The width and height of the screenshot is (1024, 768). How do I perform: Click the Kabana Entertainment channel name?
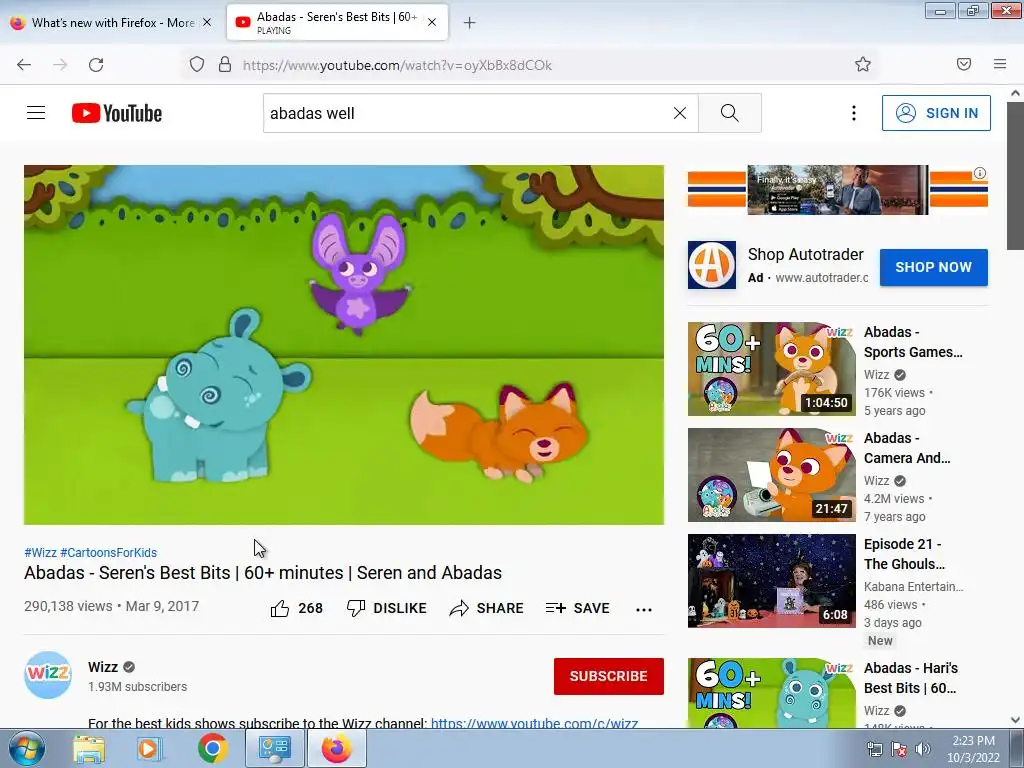click(x=913, y=586)
